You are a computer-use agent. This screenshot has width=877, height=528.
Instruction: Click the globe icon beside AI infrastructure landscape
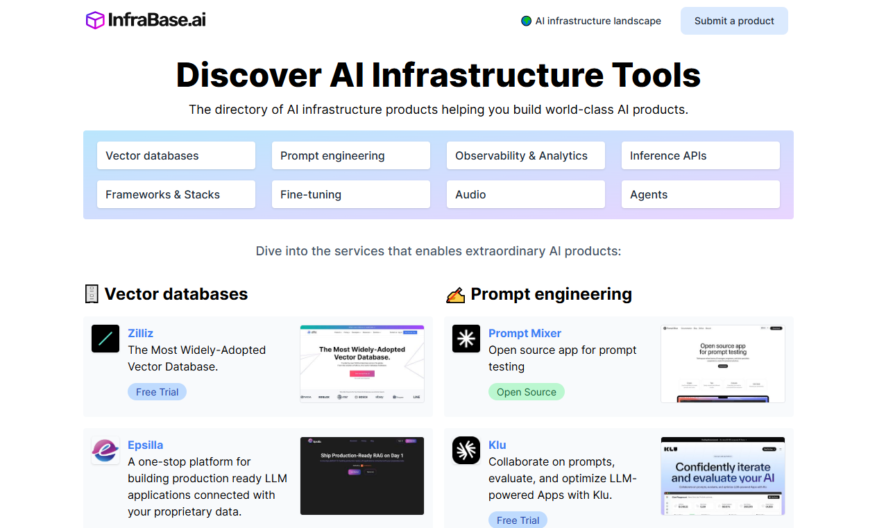click(526, 21)
